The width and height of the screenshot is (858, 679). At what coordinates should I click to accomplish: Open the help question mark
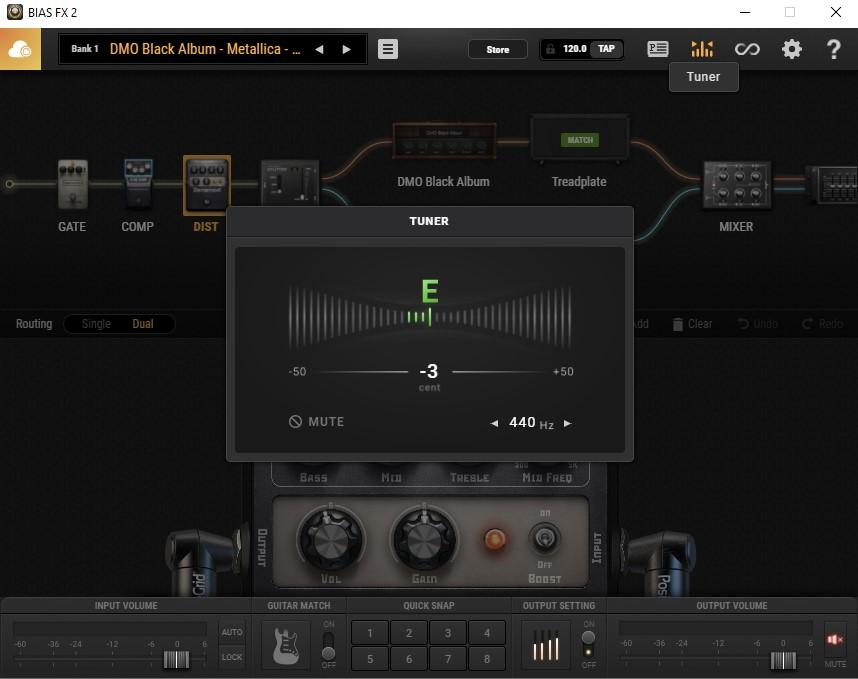tap(833, 49)
